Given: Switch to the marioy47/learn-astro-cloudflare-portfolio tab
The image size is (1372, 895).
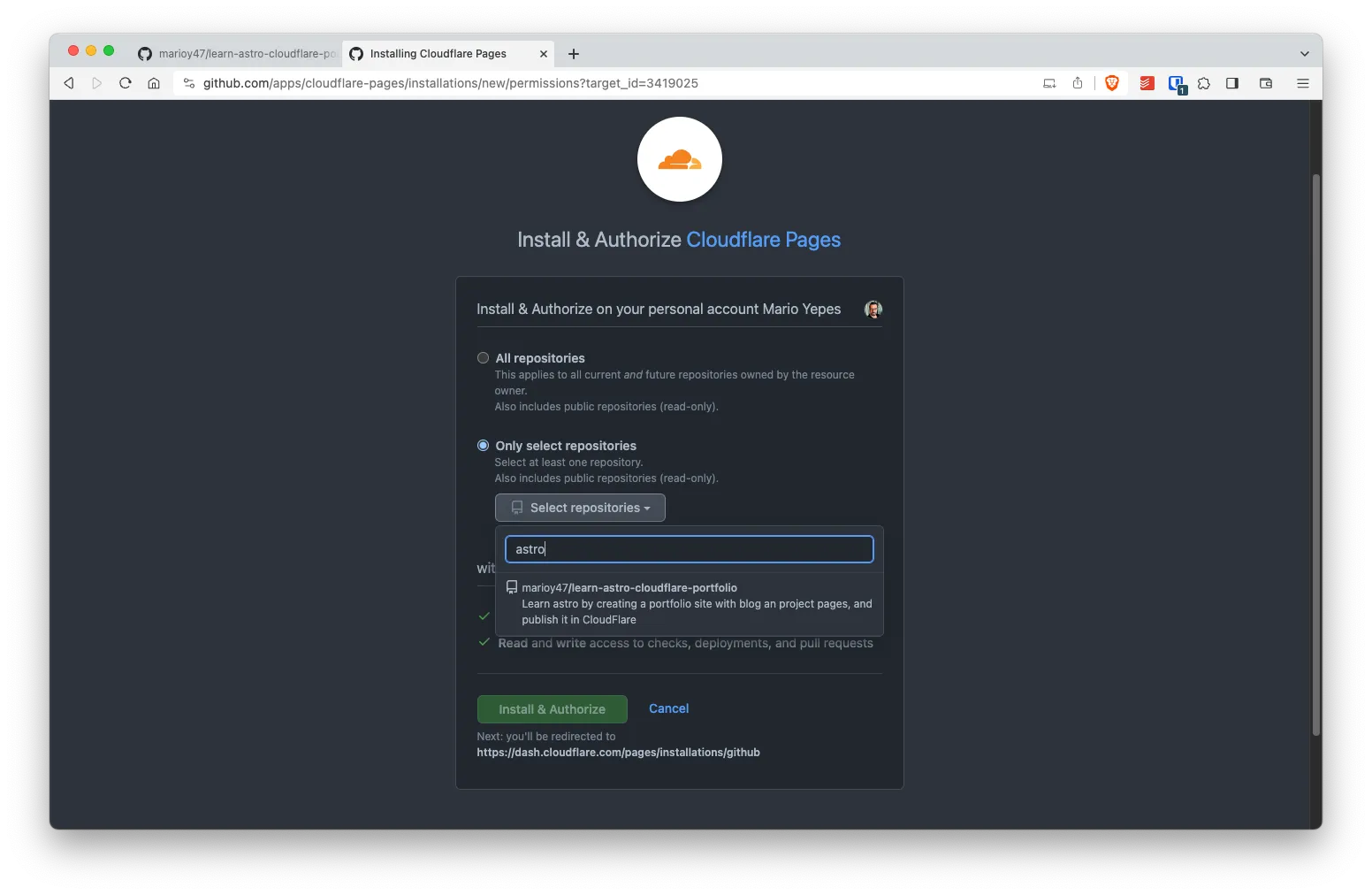Looking at the screenshot, I should (x=237, y=54).
